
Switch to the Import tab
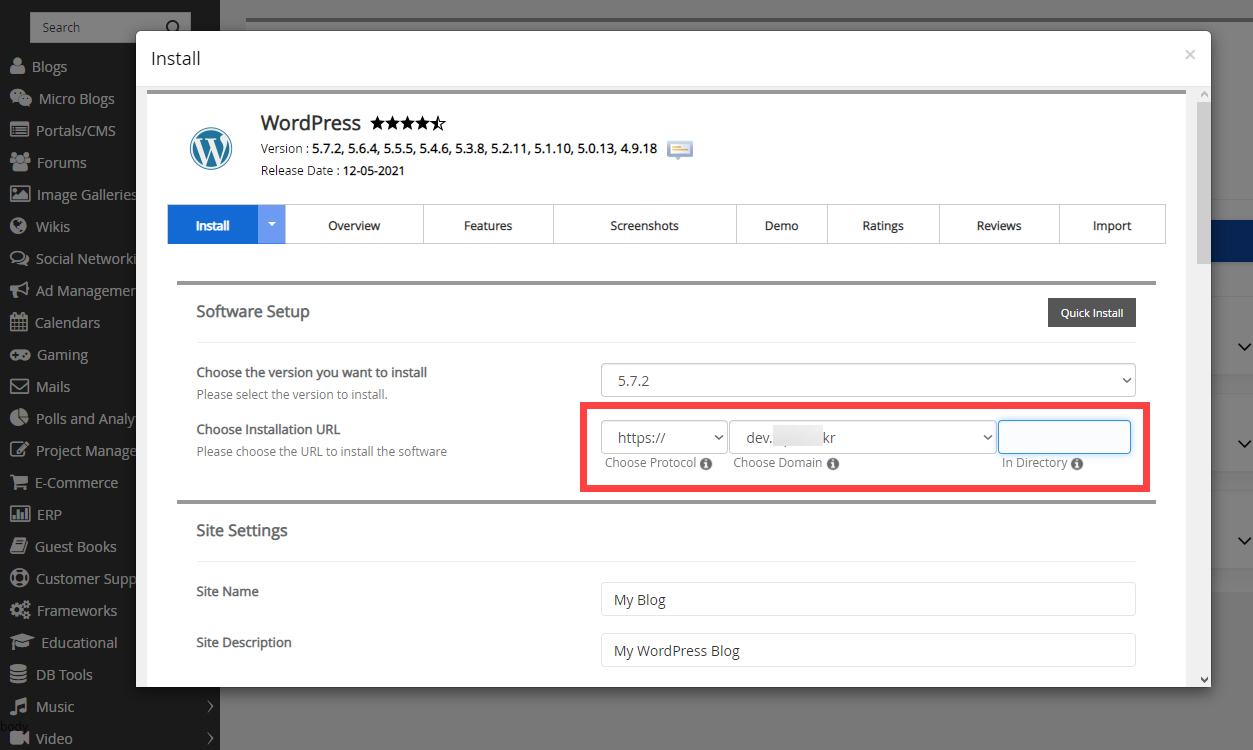[1112, 225]
